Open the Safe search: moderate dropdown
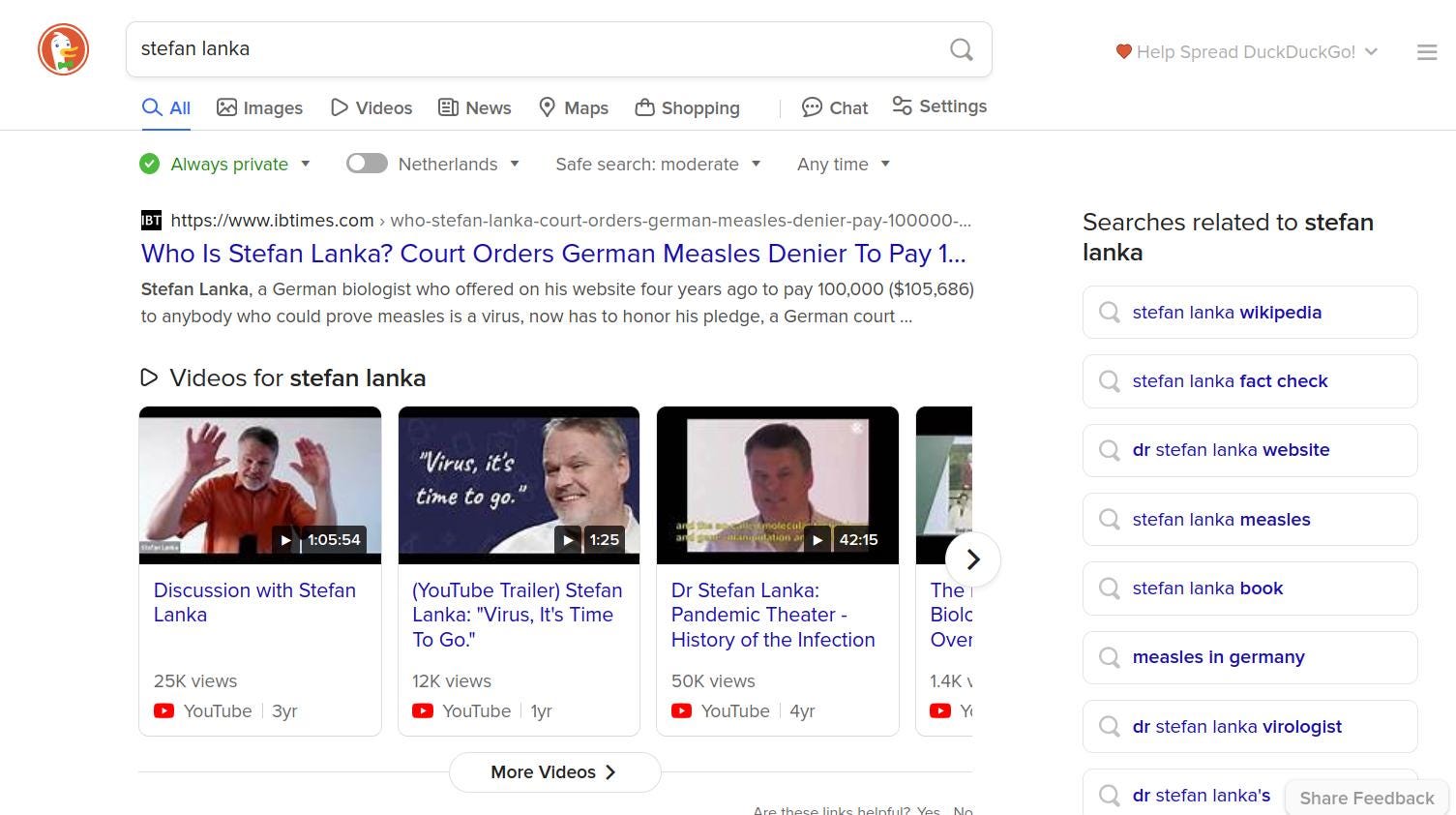 [x=658, y=164]
